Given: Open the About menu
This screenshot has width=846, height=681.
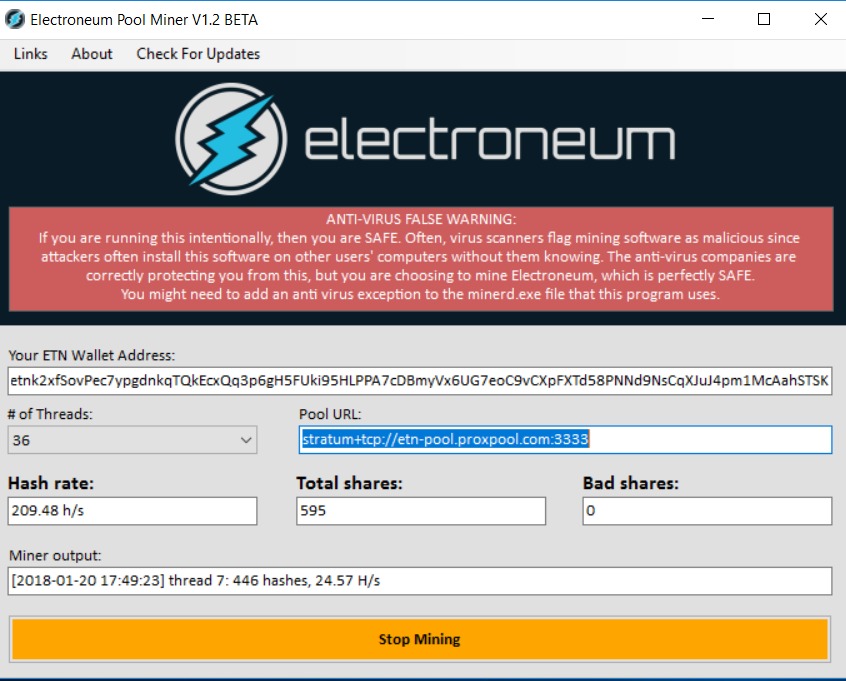Looking at the screenshot, I should pyautogui.click(x=92, y=54).
